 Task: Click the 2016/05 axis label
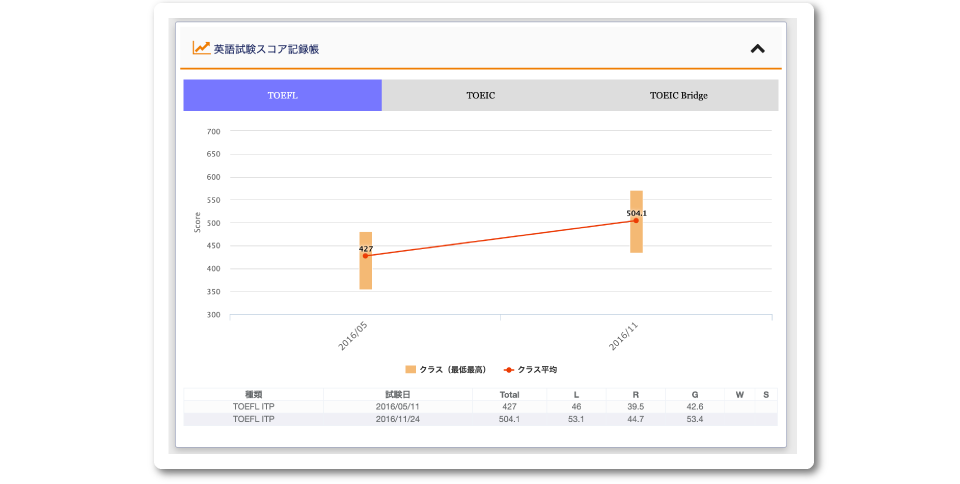click(x=353, y=337)
